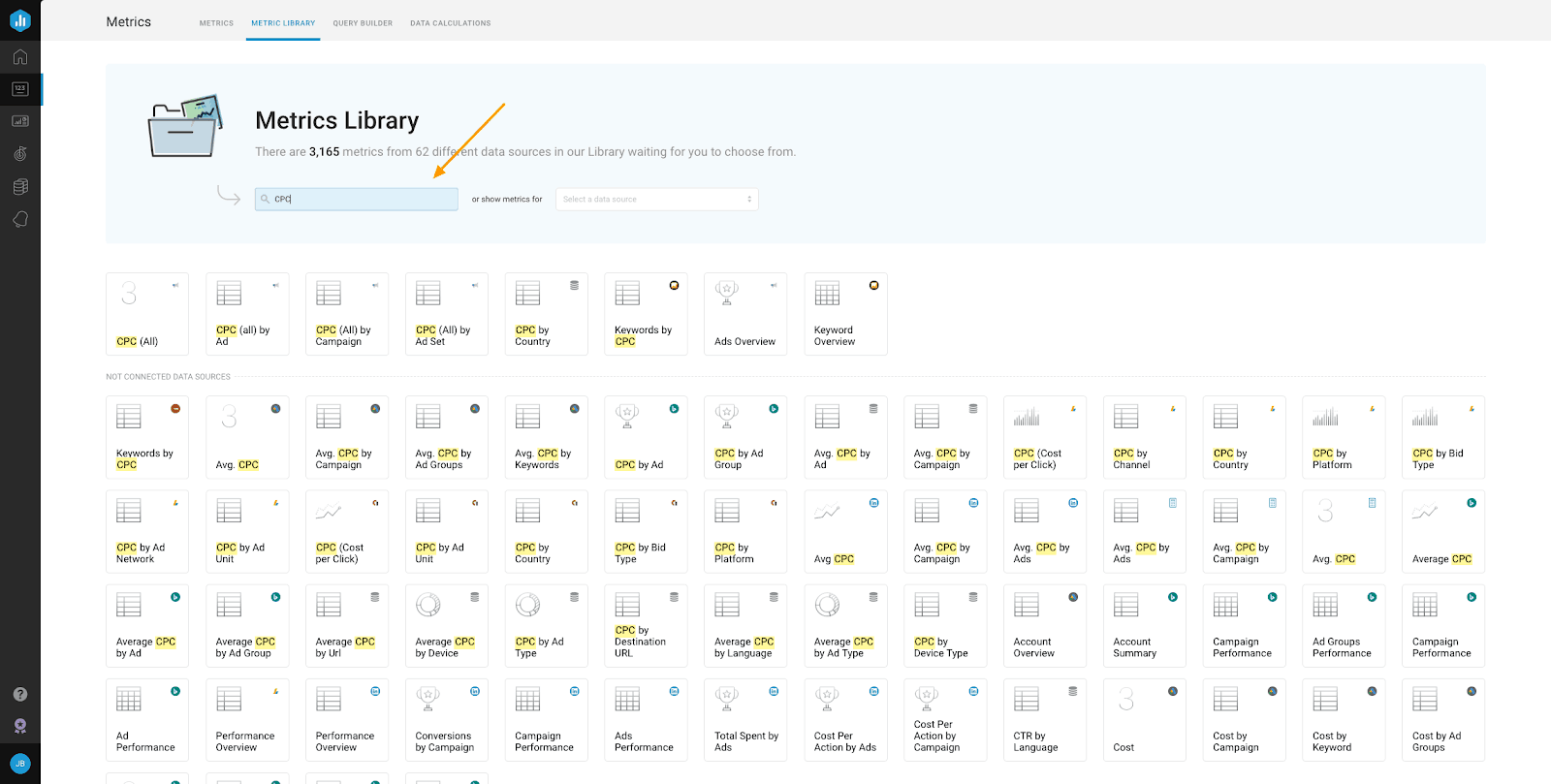Image resolution: width=1551 pixels, height=784 pixels.
Task: Open the Help question mark icon
Action: (x=20, y=694)
